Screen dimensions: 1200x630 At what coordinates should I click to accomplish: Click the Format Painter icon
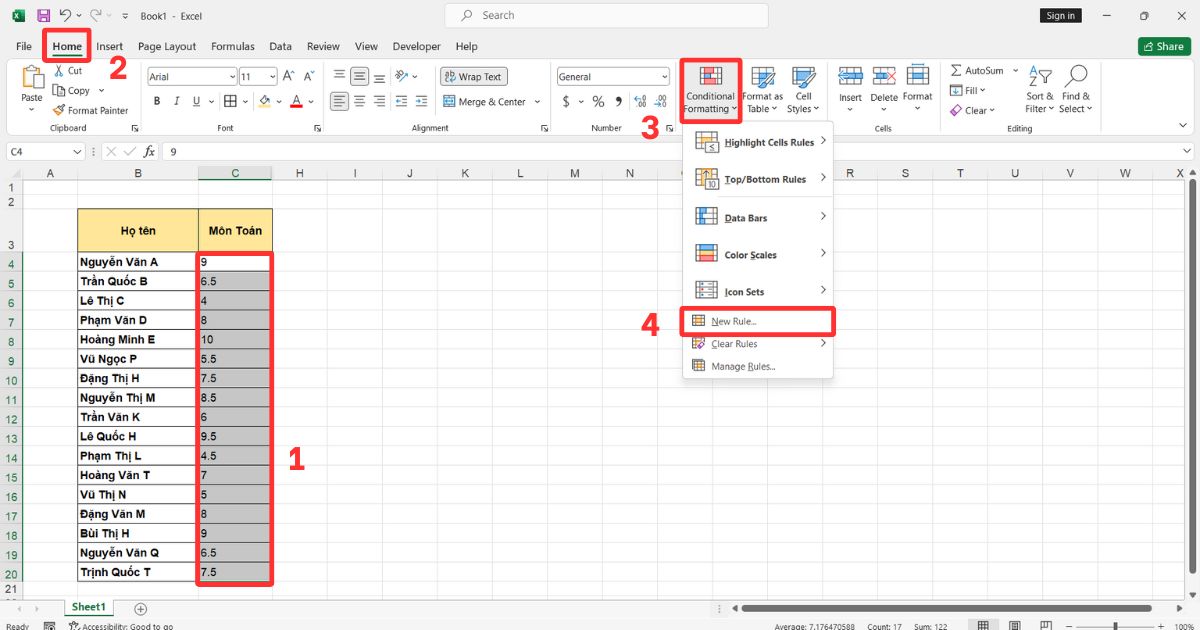coord(59,111)
